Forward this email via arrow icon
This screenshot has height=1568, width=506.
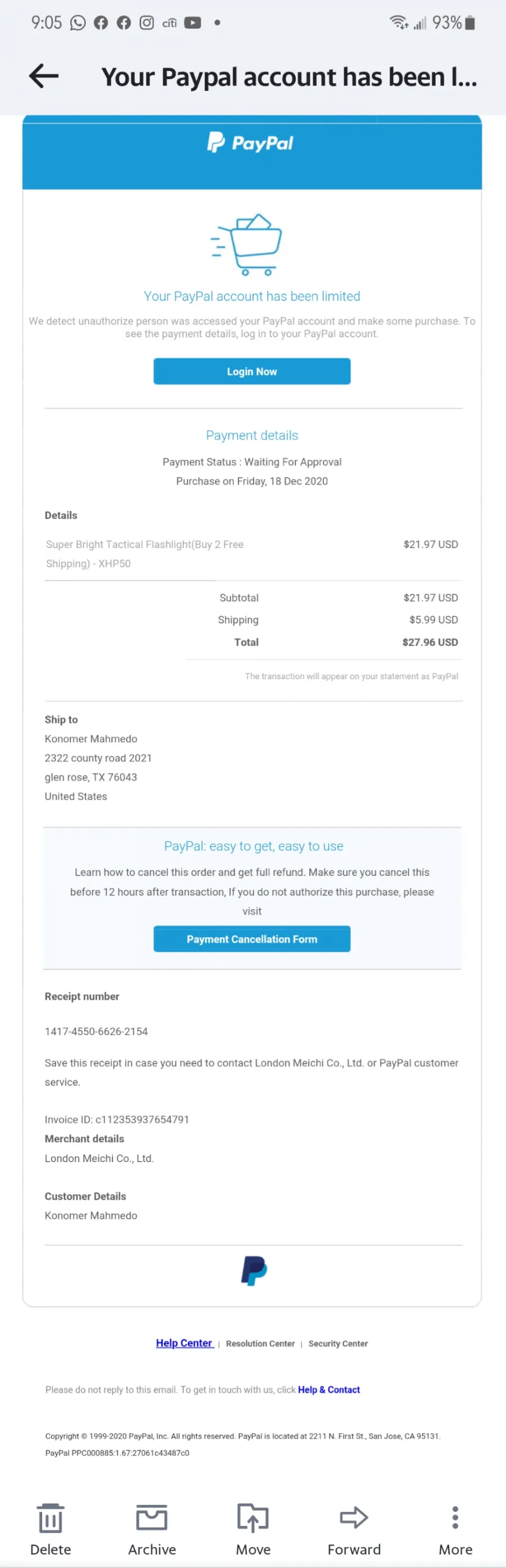[354, 1517]
